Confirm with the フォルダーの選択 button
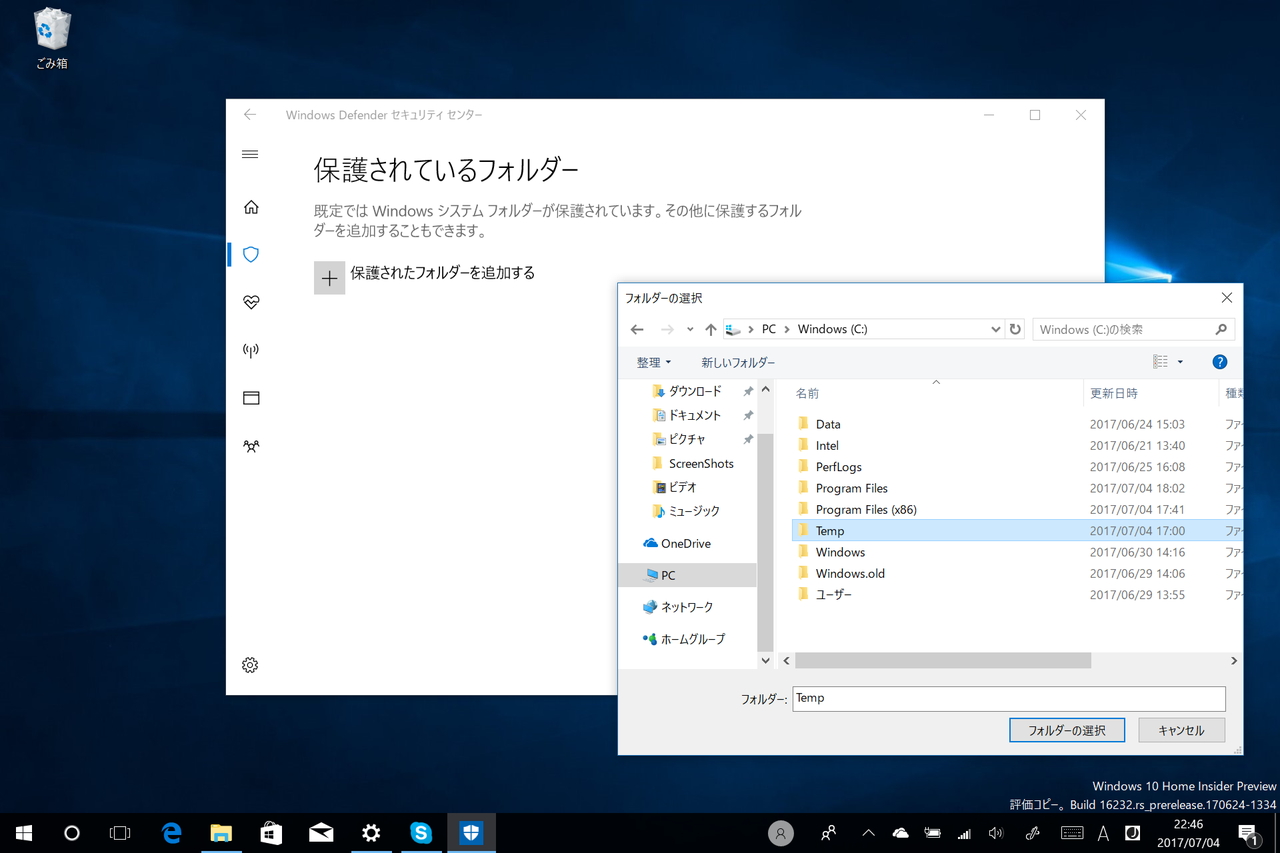The height and width of the screenshot is (853, 1280). click(1066, 730)
